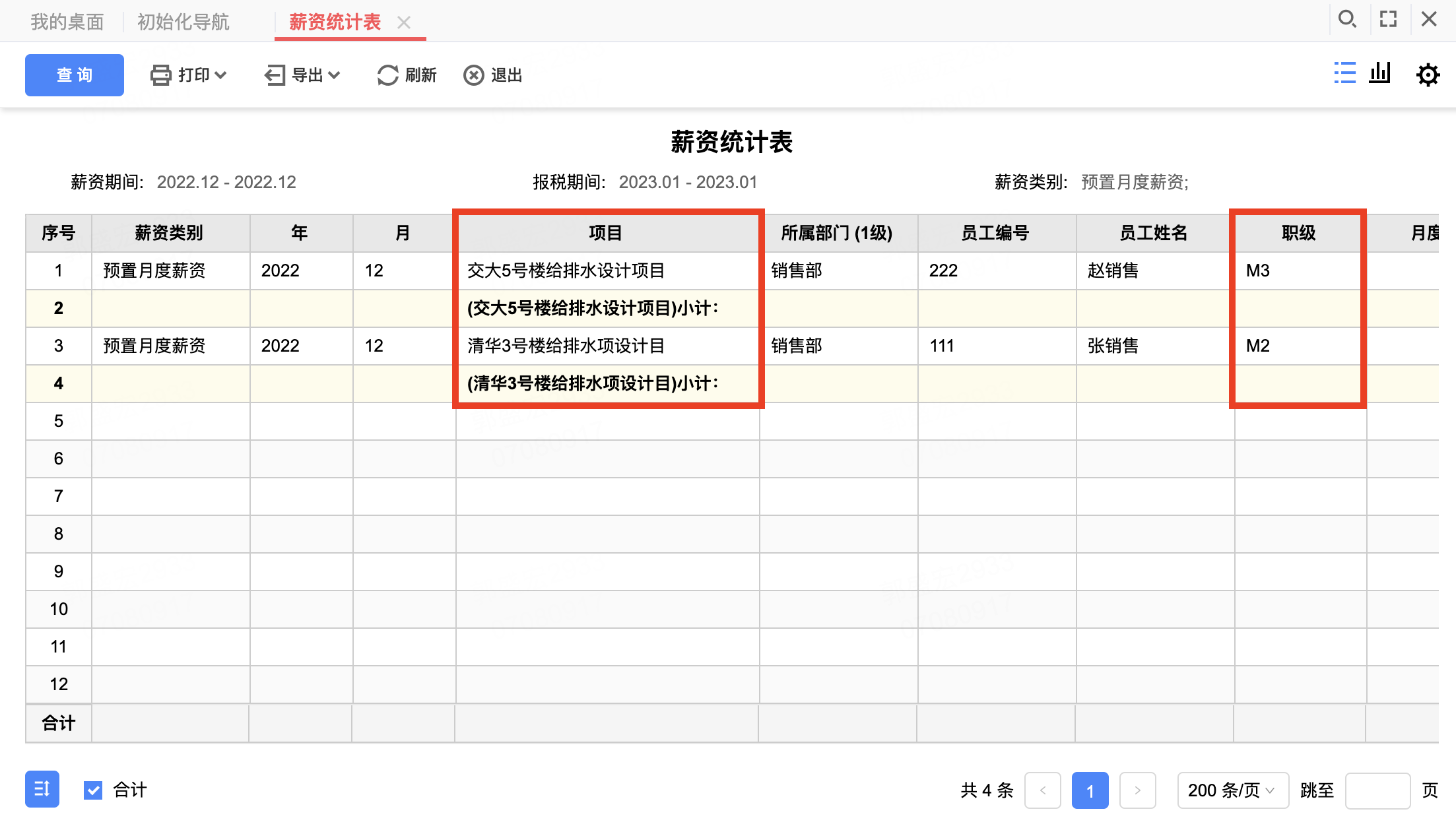Open the 200 条/页 page size dropdown

[1233, 790]
